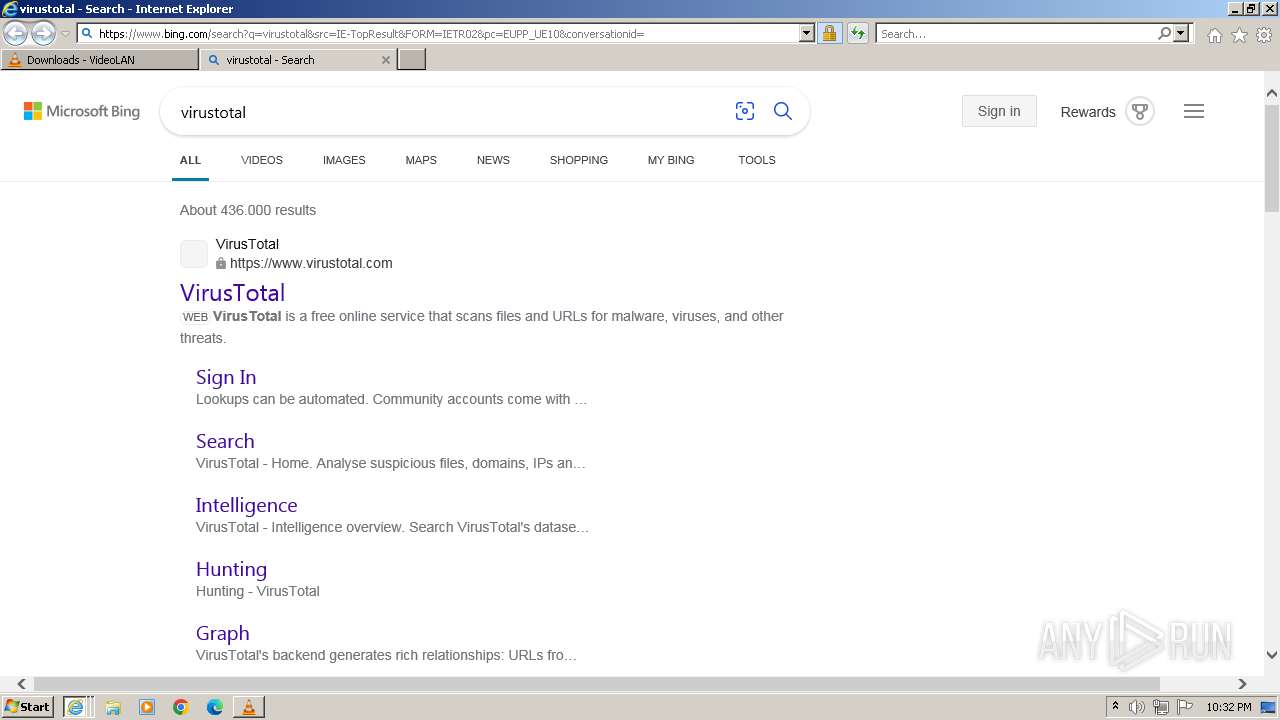
Task: Open the https://www.virustotal.com URL link
Action: [x=311, y=264]
